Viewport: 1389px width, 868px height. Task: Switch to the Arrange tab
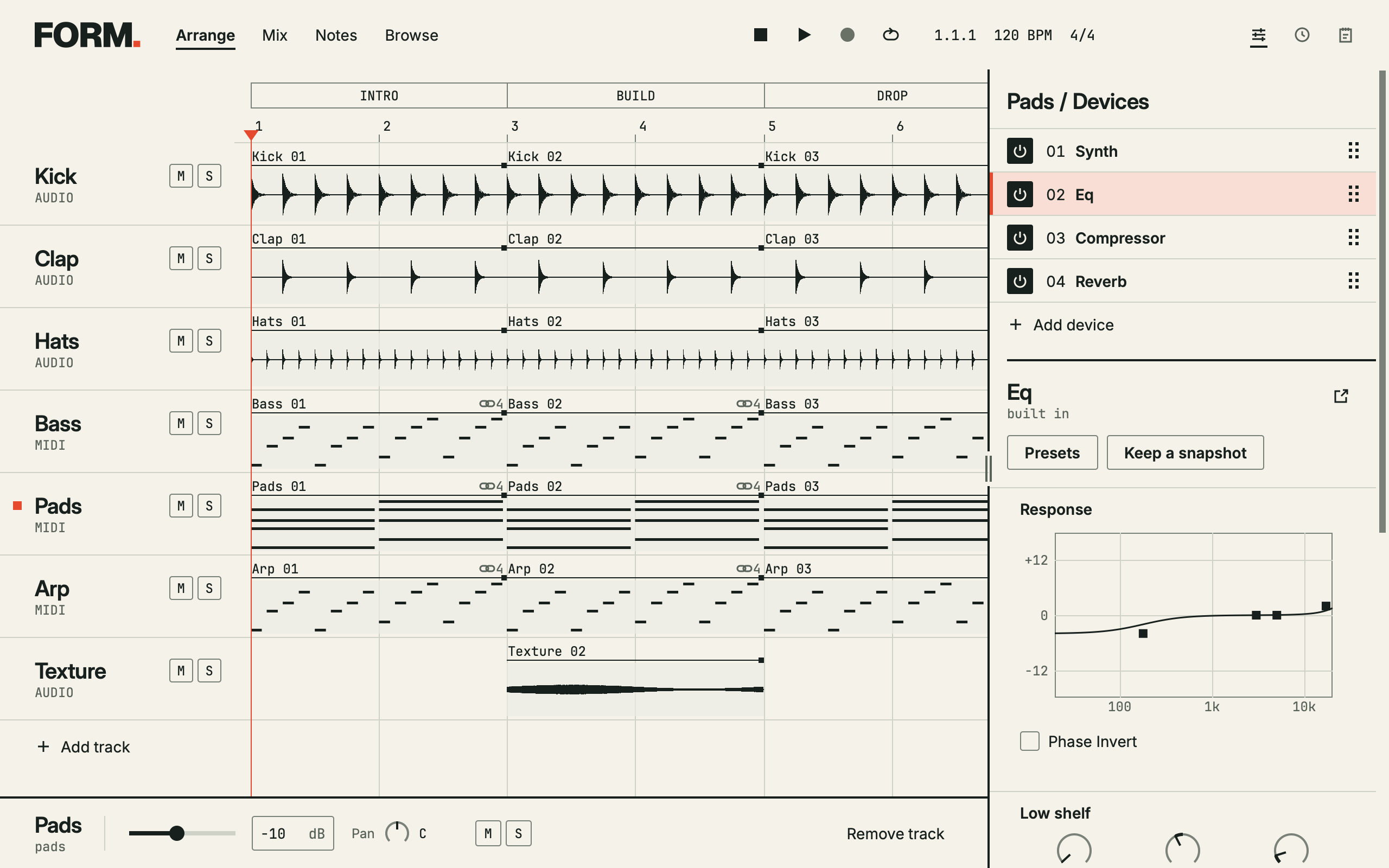[x=206, y=36]
